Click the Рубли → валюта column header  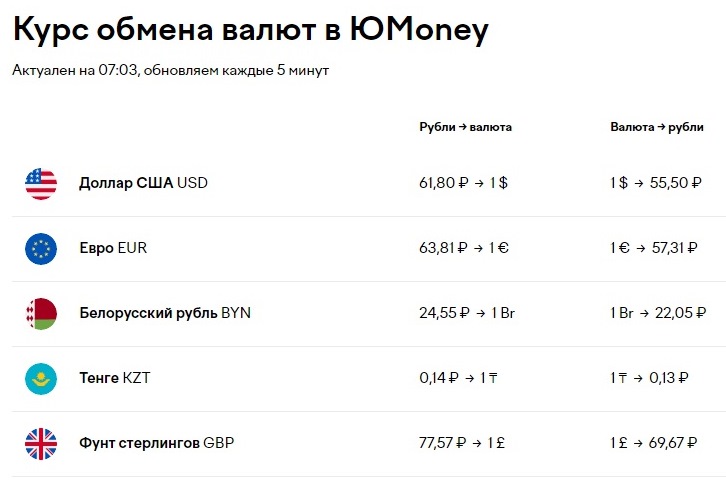click(465, 127)
